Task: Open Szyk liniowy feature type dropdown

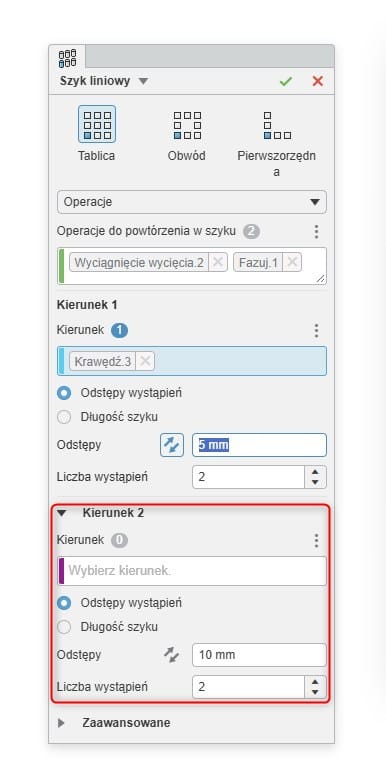Action: (x=143, y=81)
